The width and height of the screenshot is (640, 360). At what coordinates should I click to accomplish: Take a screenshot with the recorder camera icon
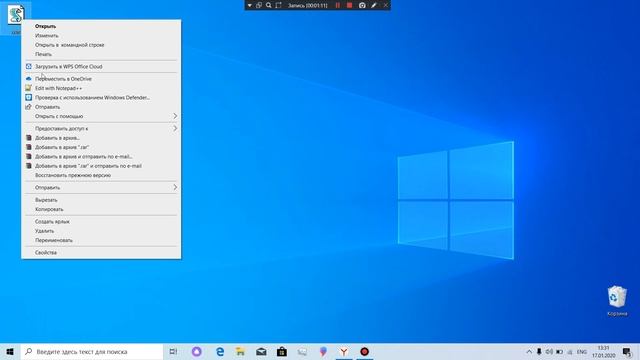click(362, 5)
